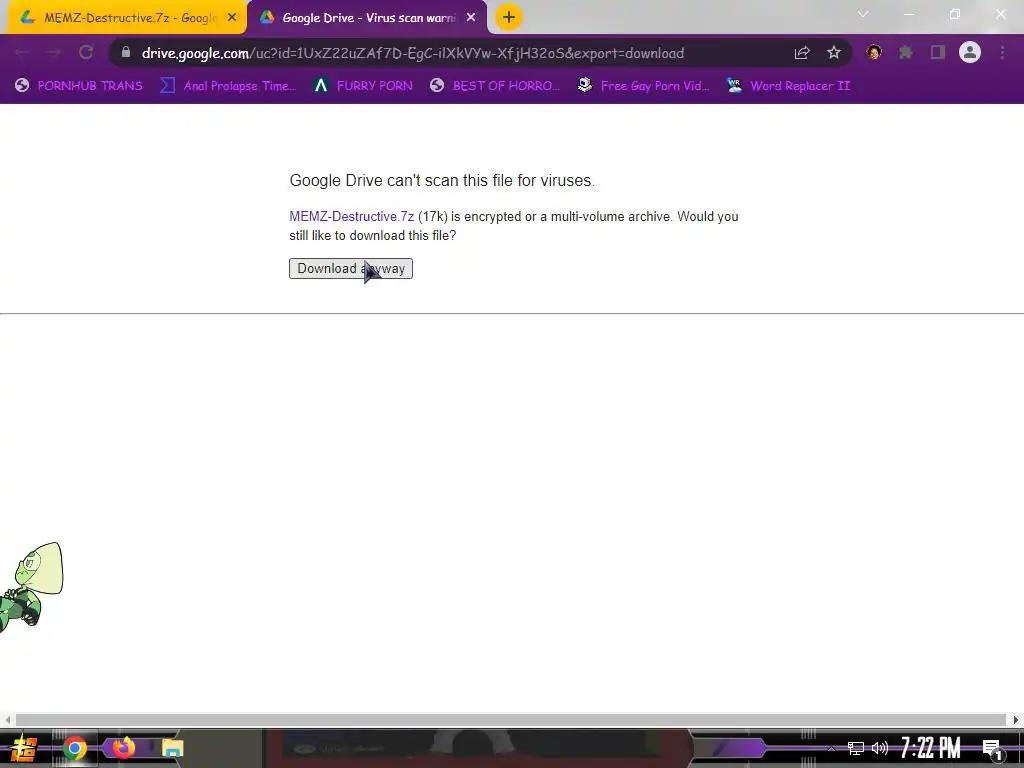The height and width of the screenshot is (768, 1024).
Task: Bookmark this page with star icon
Action: click(834, 53)
